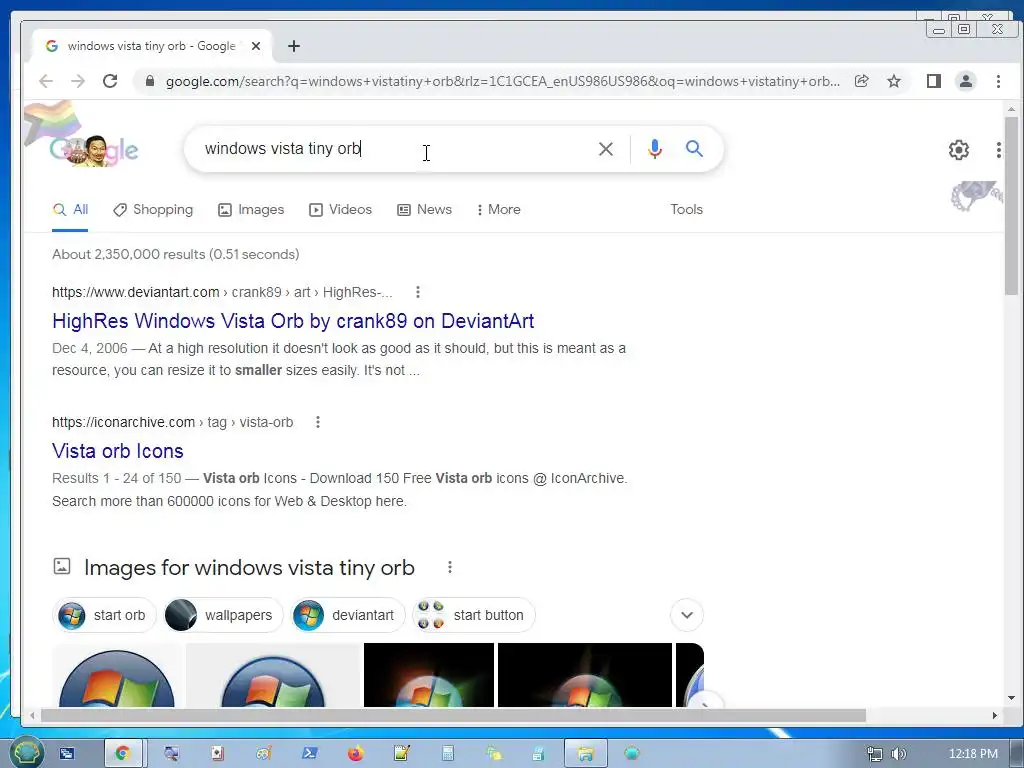Open PowerShell from the taskbar
This screenshot has width=1024, height=768.
coord(310,754)
